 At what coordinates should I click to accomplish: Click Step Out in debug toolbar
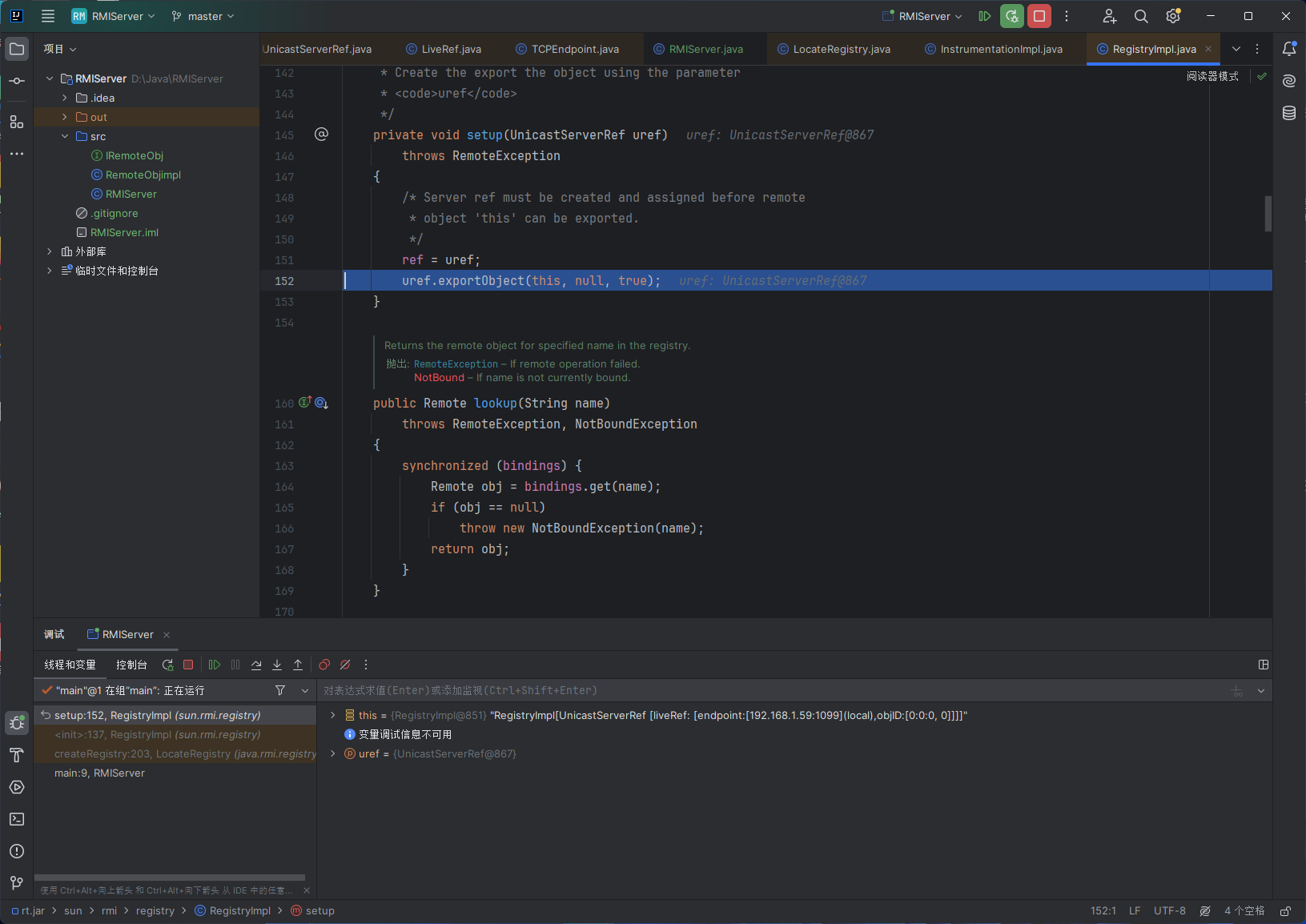[298, 665]
